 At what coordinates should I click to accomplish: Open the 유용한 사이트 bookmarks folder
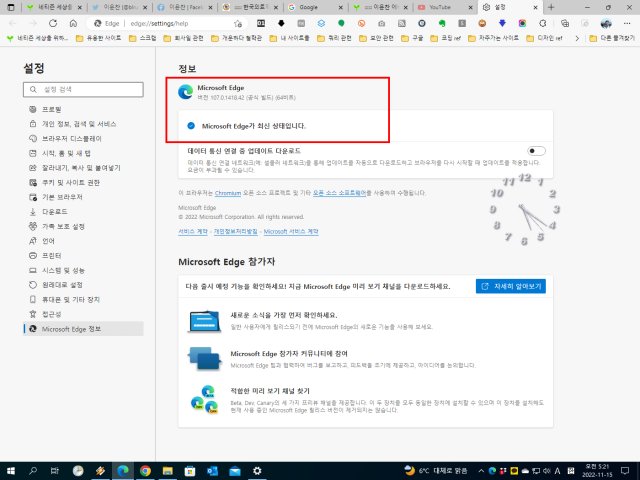(x=99, y=38)
